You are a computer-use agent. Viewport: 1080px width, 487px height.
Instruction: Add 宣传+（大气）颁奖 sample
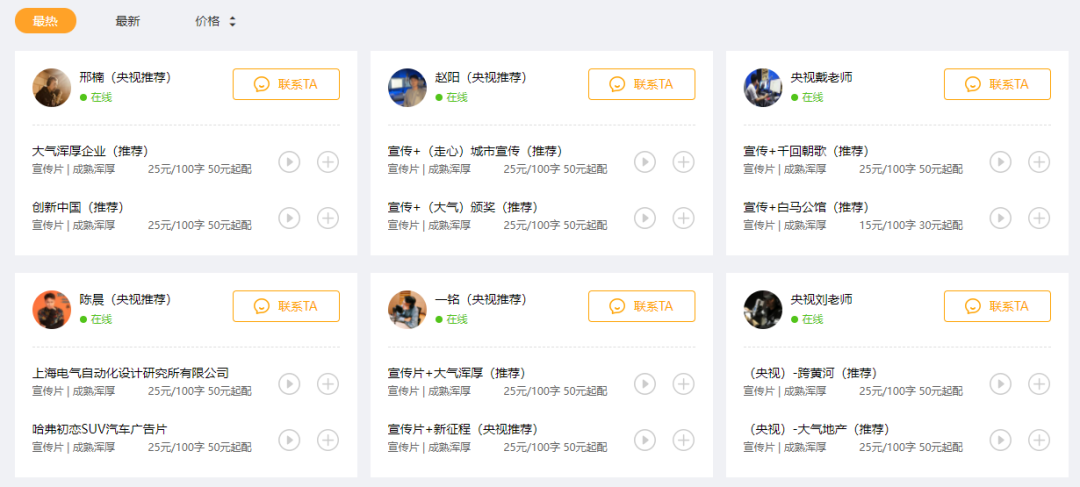[x=683, y=217]
